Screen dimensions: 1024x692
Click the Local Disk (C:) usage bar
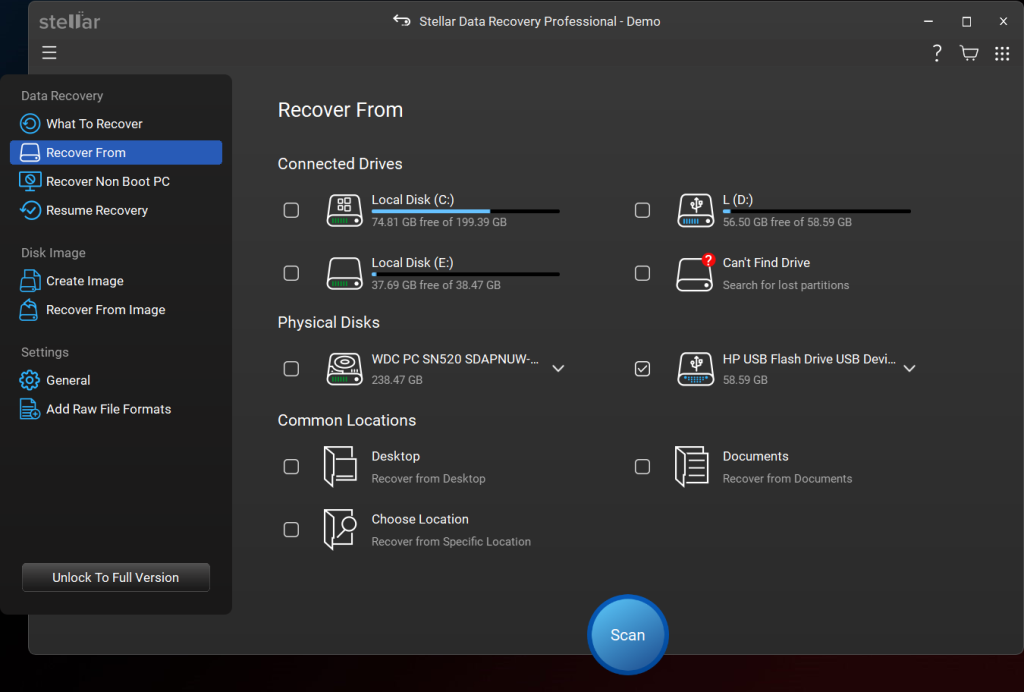click(x=466, y=212)
